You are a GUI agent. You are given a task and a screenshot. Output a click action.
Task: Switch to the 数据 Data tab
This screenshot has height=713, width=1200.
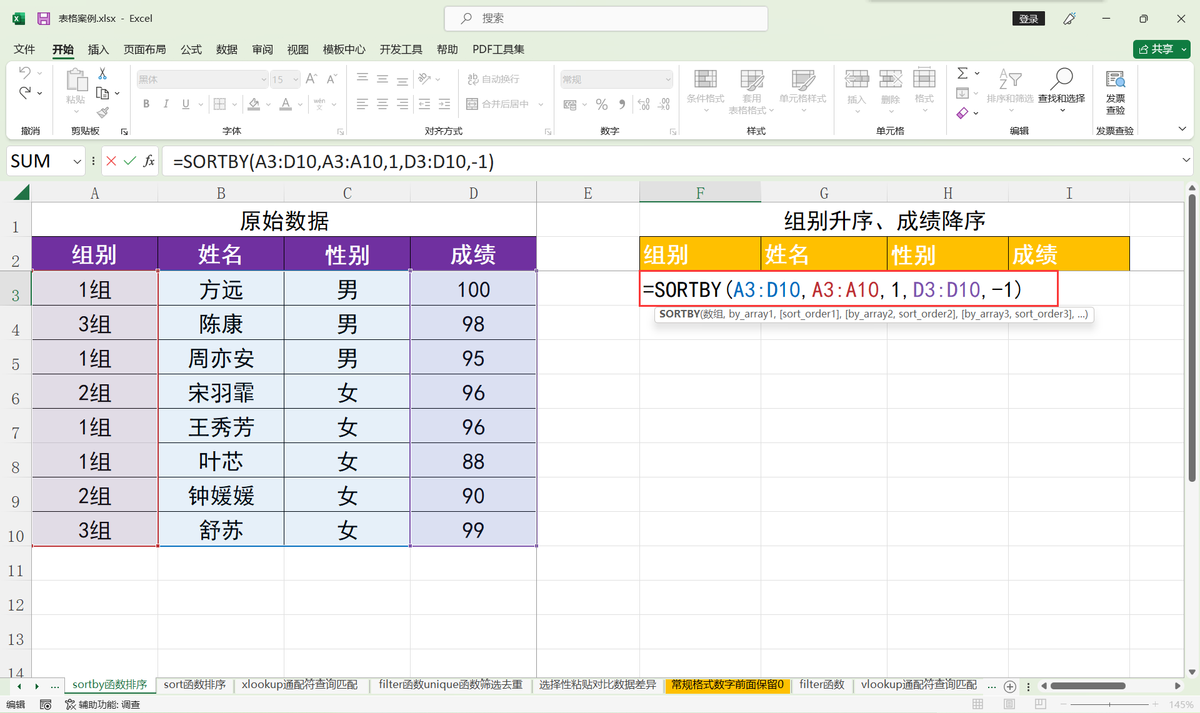click(227, 49)
